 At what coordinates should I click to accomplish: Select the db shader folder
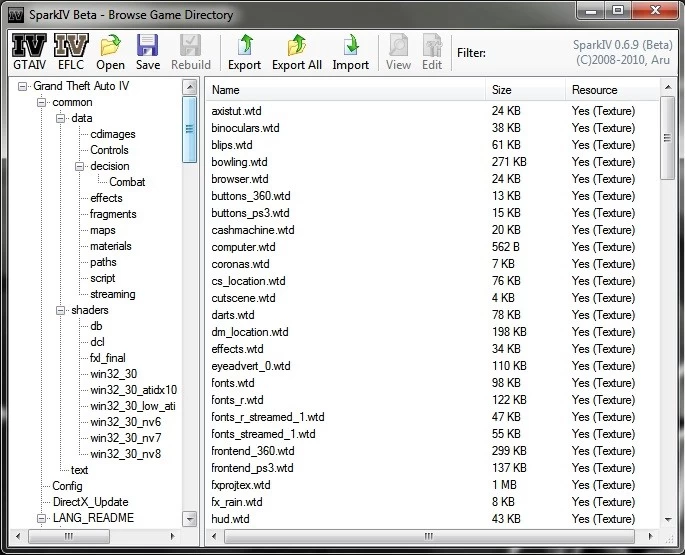point(96,326)
